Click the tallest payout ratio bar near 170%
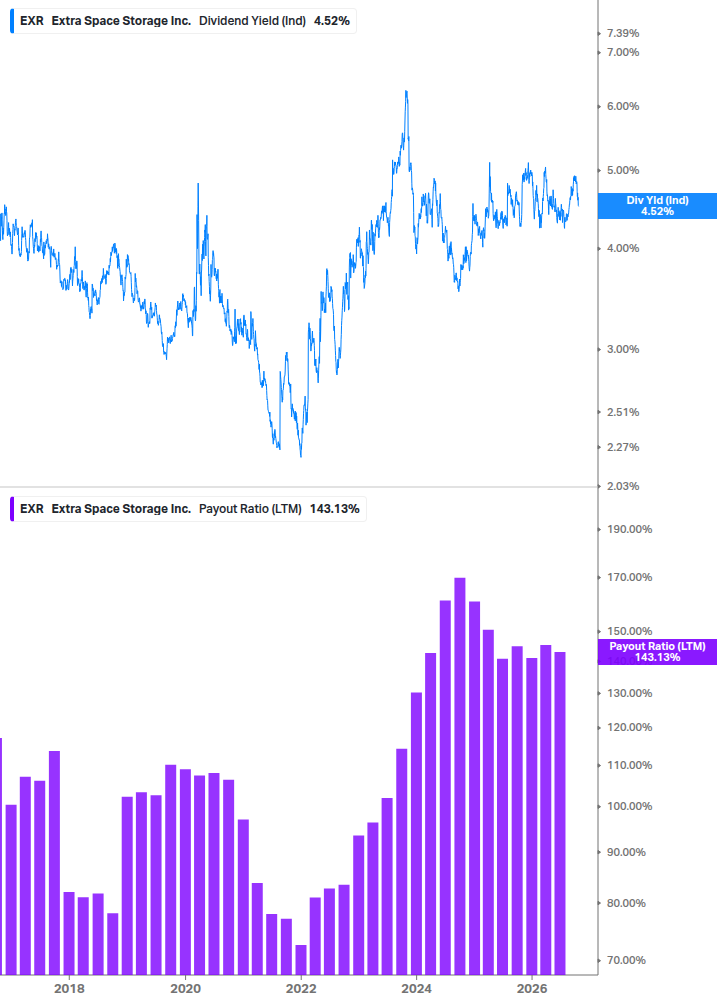Screen dimensions: 717x1005 point(460,776)
